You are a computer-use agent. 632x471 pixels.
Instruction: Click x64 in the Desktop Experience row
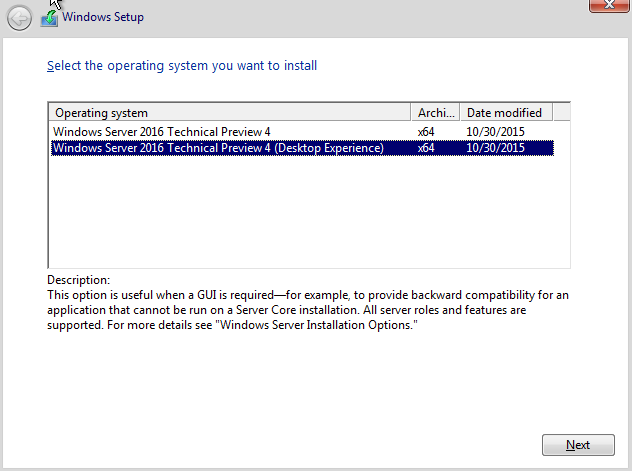click(x=426, y=148)
